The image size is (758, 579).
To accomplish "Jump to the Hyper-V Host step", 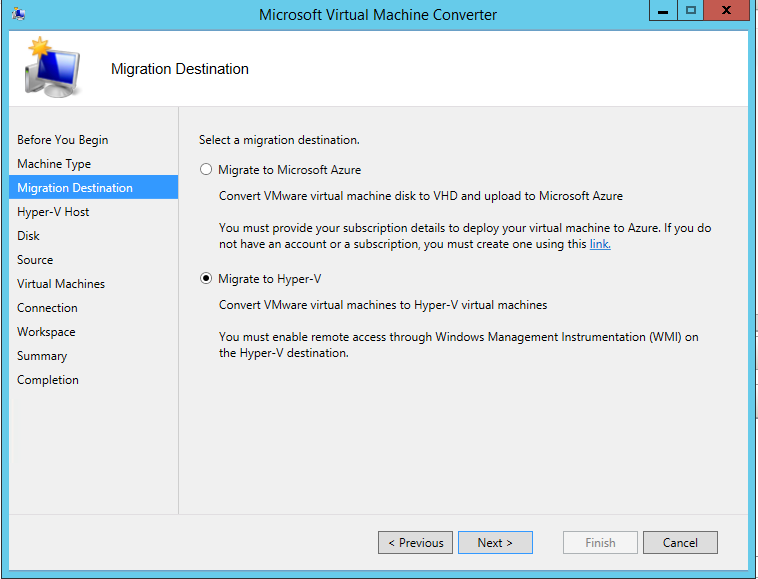I will point(53,212).
